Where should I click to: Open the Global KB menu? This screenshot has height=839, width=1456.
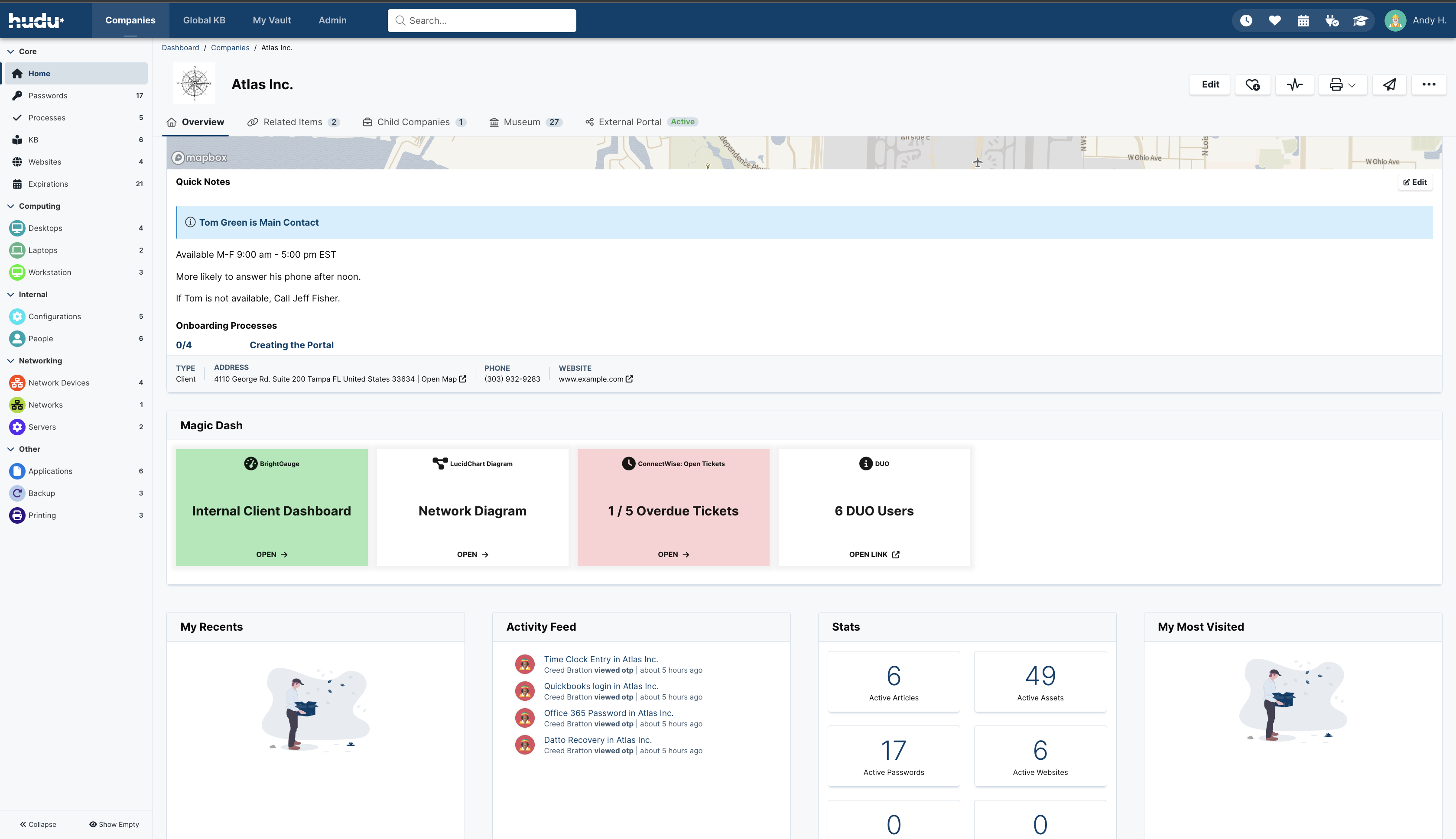[204, 20]
